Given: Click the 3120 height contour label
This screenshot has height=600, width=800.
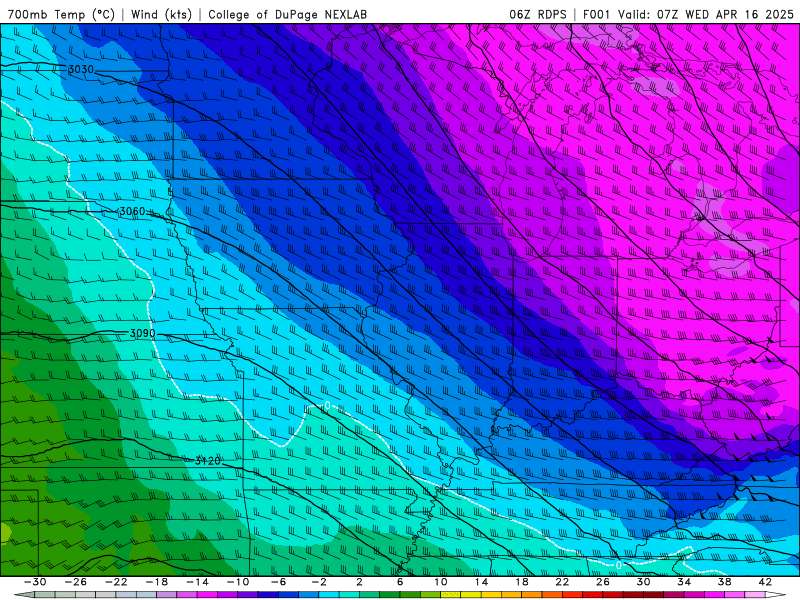Looking at the screenshot, I should point(208,461).
